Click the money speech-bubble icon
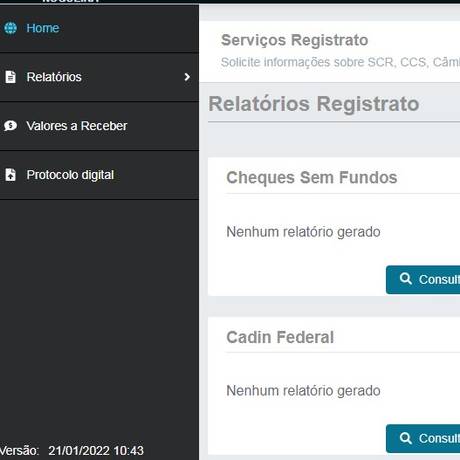This screenshot has width=460, height=460. pos(10,126)
